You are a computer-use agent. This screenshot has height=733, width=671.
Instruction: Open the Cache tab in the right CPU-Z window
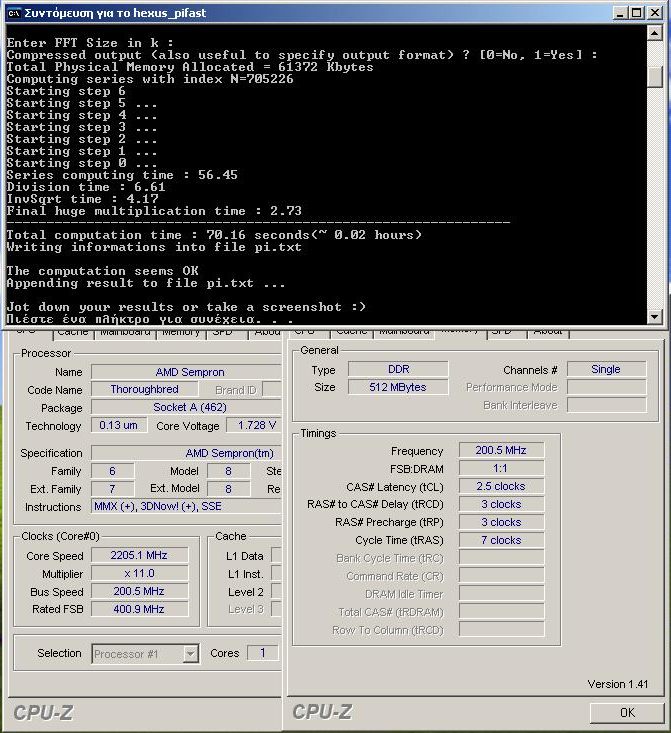pyautogui.click(x=351, y=332)
